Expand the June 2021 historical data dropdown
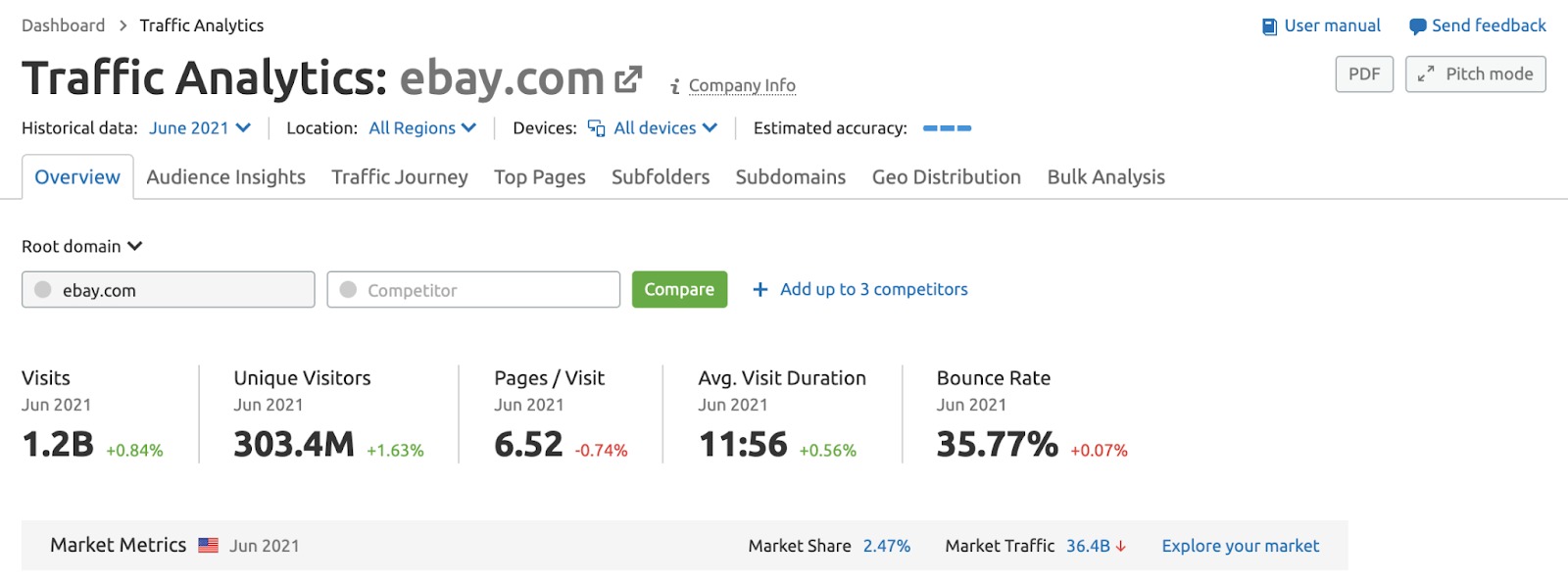This screenshot has height=583, width=1568. 200,128
